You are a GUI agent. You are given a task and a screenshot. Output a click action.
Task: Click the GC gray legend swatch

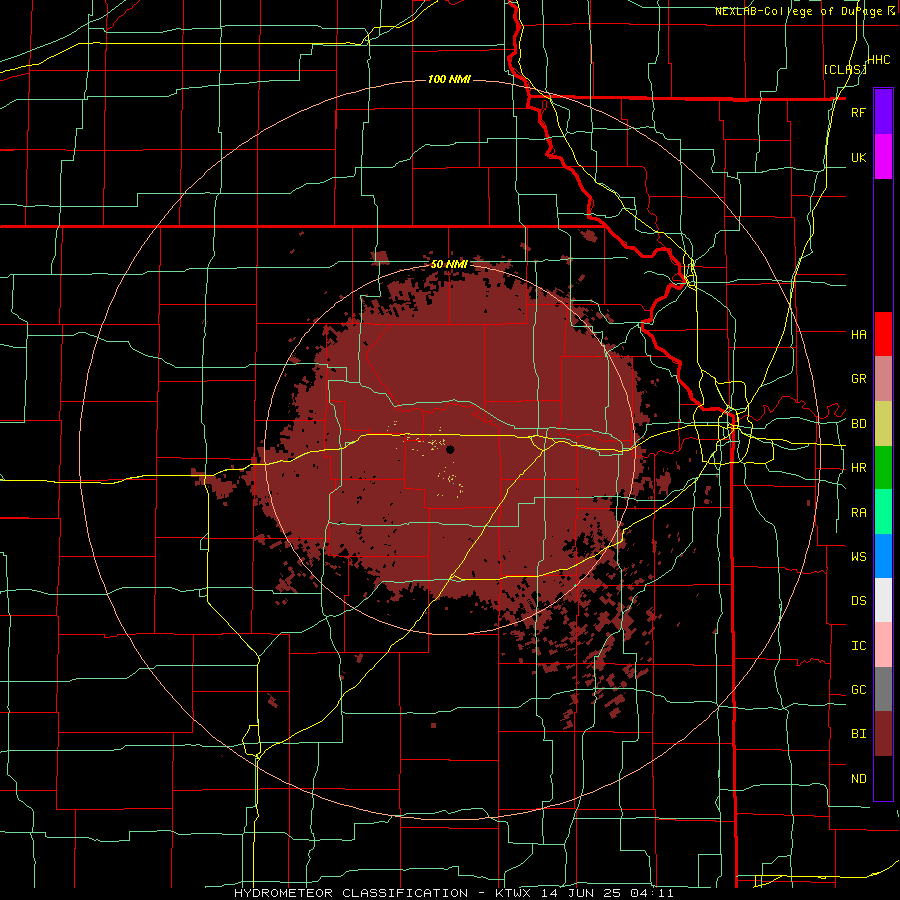click(x=883, y=689)
